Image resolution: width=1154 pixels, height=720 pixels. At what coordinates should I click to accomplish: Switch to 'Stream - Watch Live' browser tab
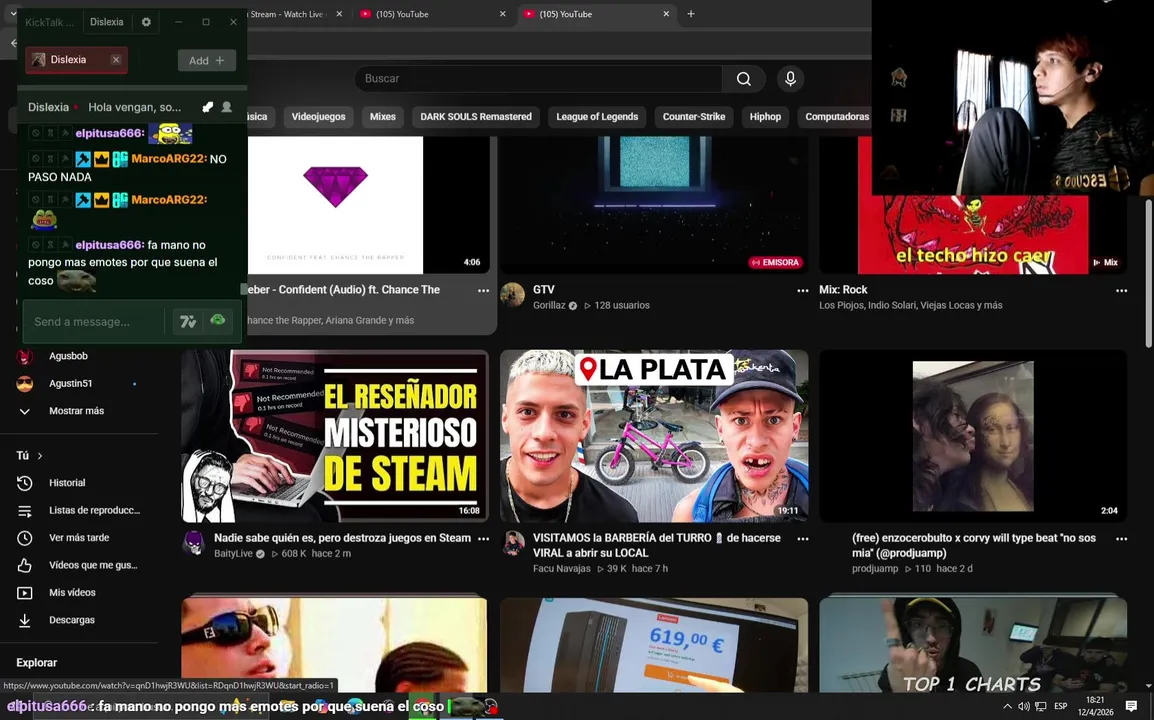pyautogui.click(x=292, y=14)
